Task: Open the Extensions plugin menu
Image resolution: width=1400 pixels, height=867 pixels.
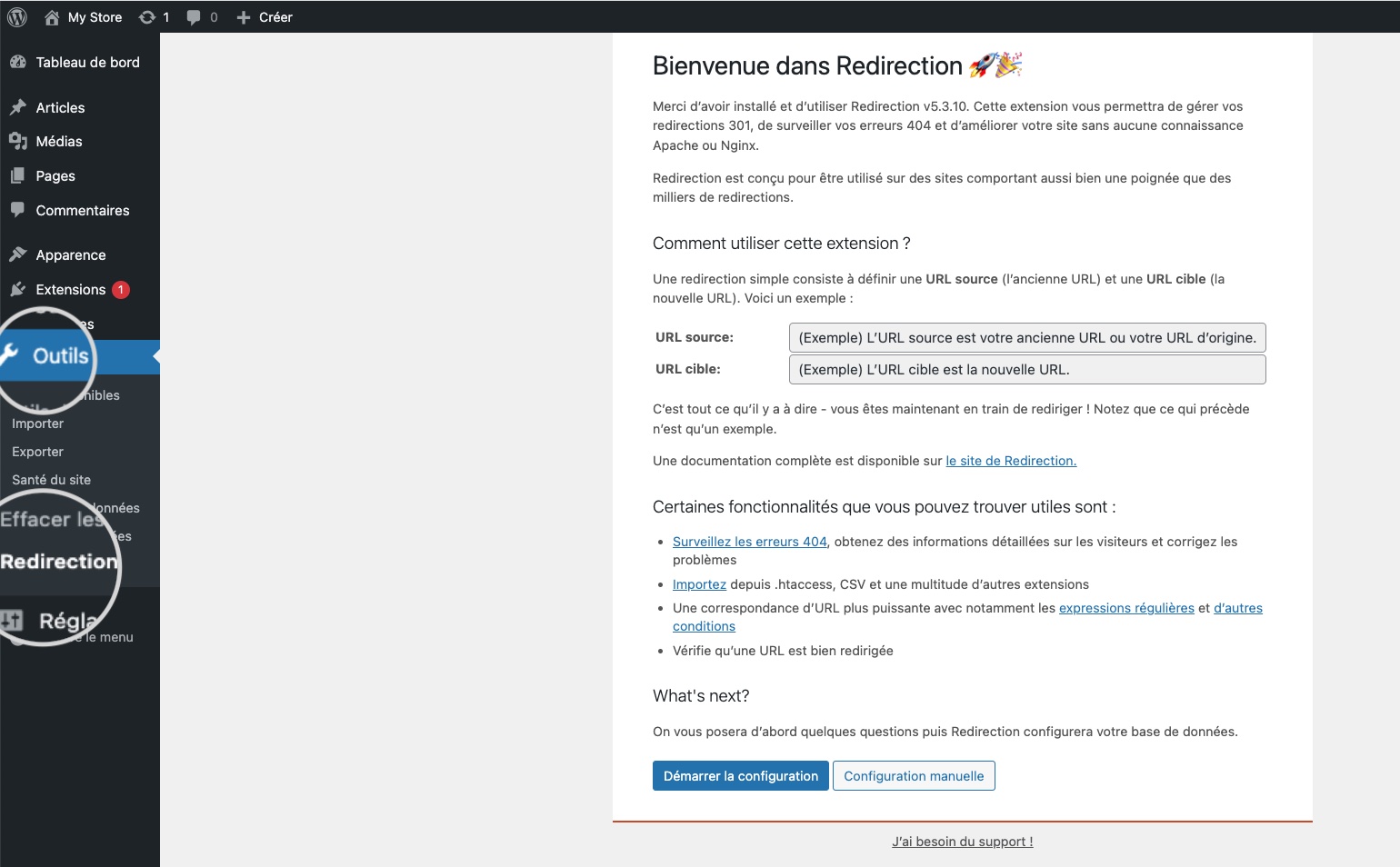Action: [80, 289]
